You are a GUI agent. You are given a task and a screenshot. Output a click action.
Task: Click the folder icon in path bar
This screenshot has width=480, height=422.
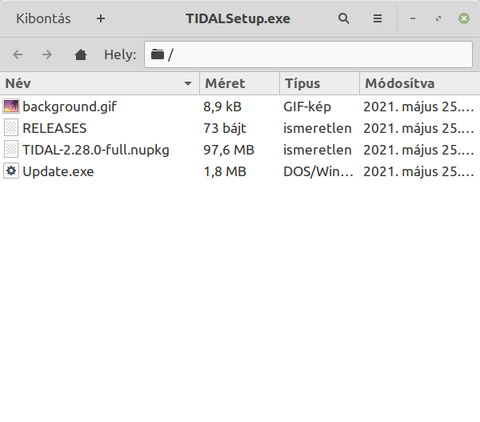click(157, 54)
